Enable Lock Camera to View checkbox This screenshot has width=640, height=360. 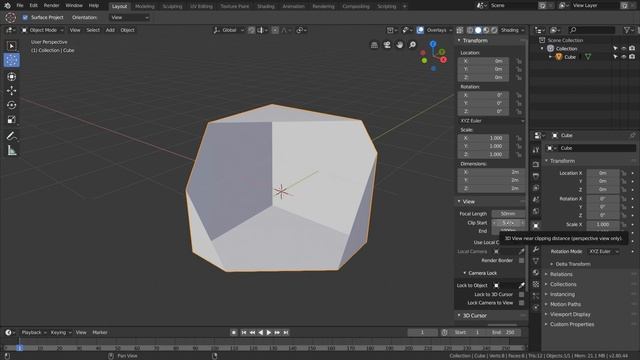point(521,303)
